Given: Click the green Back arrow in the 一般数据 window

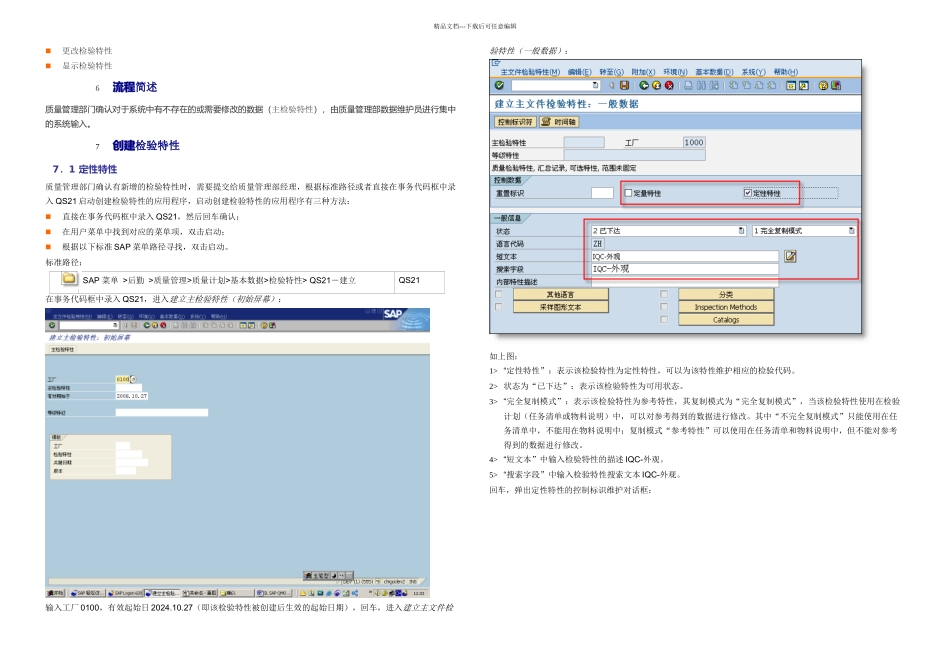Looking at the screenshot, I should [644, 85].
